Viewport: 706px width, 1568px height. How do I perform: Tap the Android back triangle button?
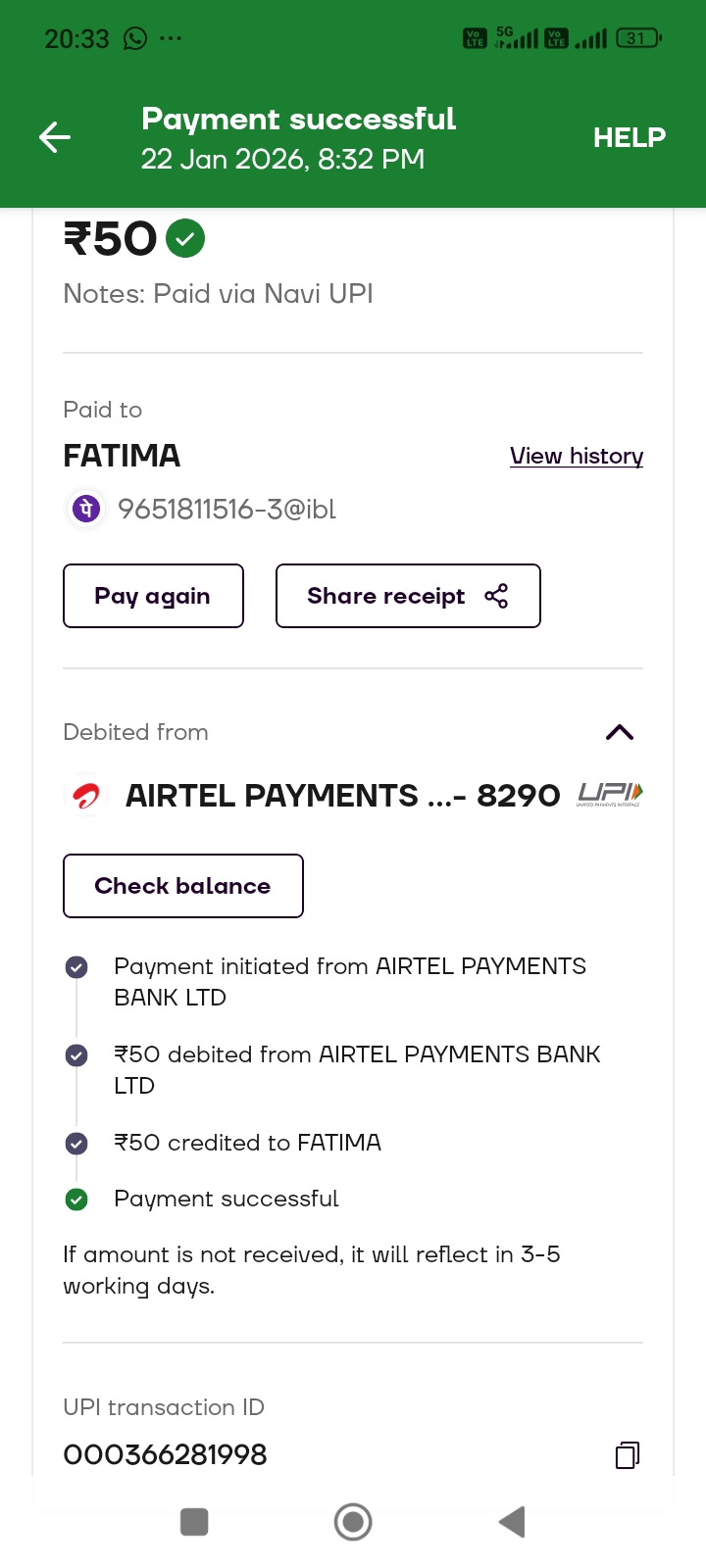(512, 1522)
